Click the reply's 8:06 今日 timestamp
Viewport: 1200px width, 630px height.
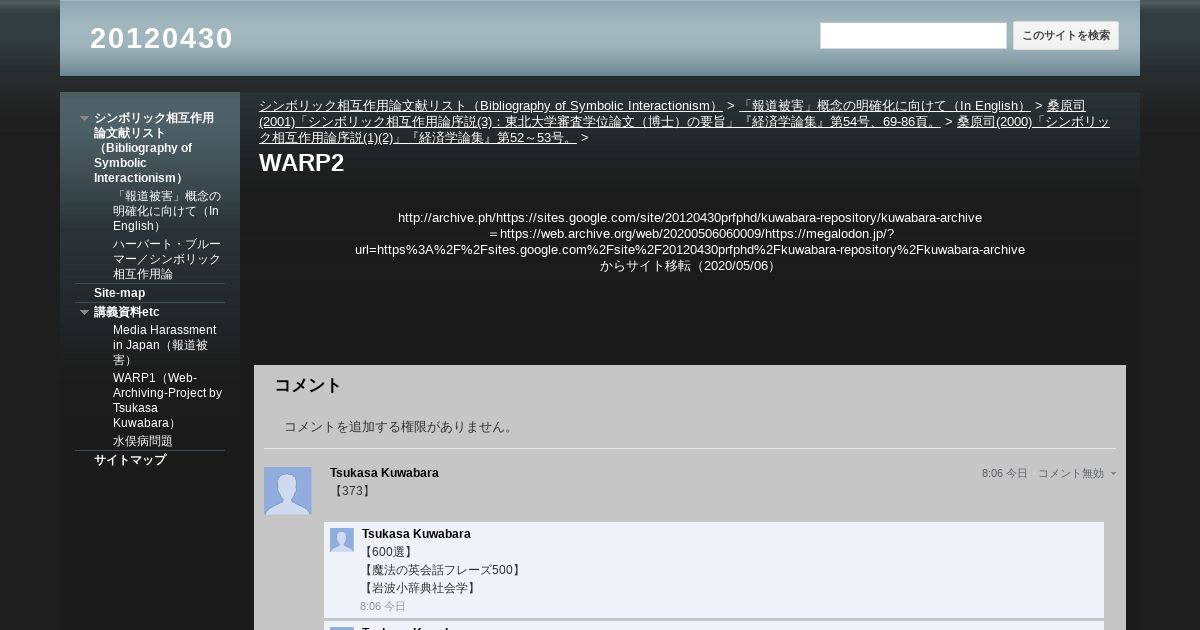[x=383, y=607]
